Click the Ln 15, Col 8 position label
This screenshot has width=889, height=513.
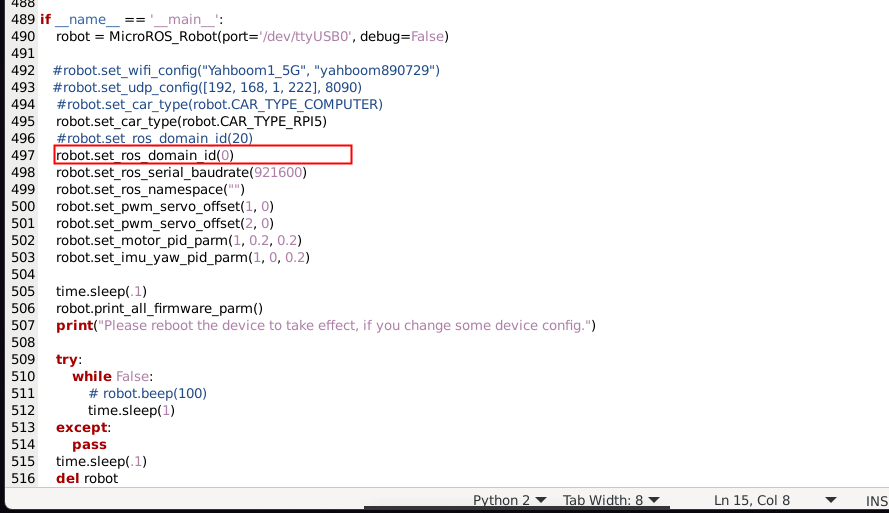click(x=752, y=500)
